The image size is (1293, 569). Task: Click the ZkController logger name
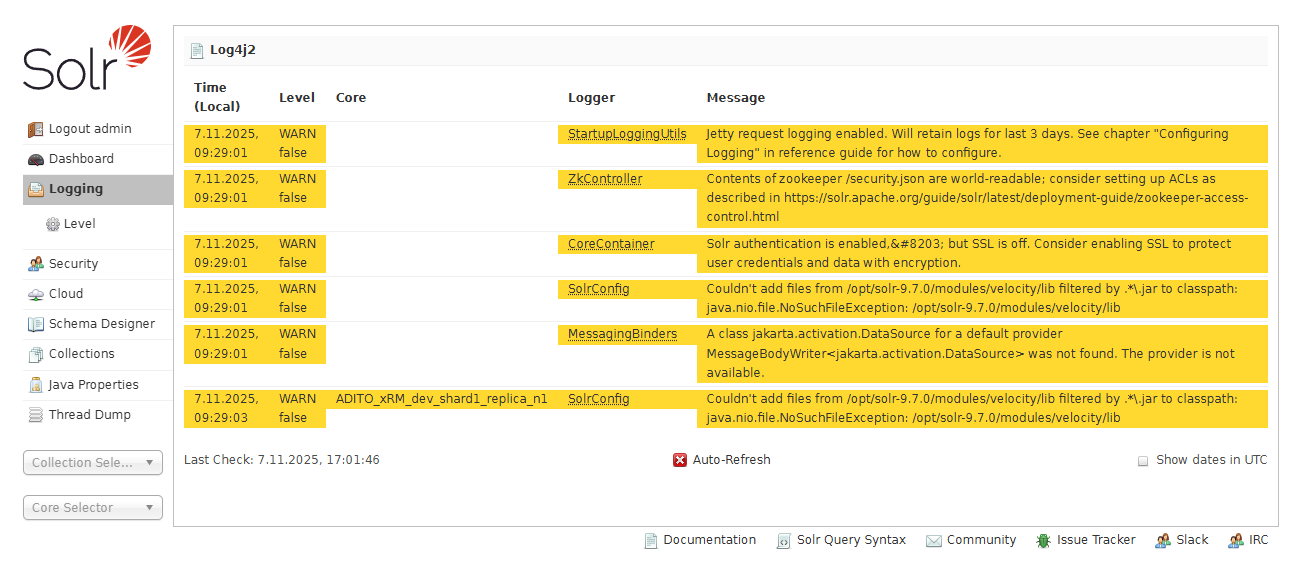(605, 179)
